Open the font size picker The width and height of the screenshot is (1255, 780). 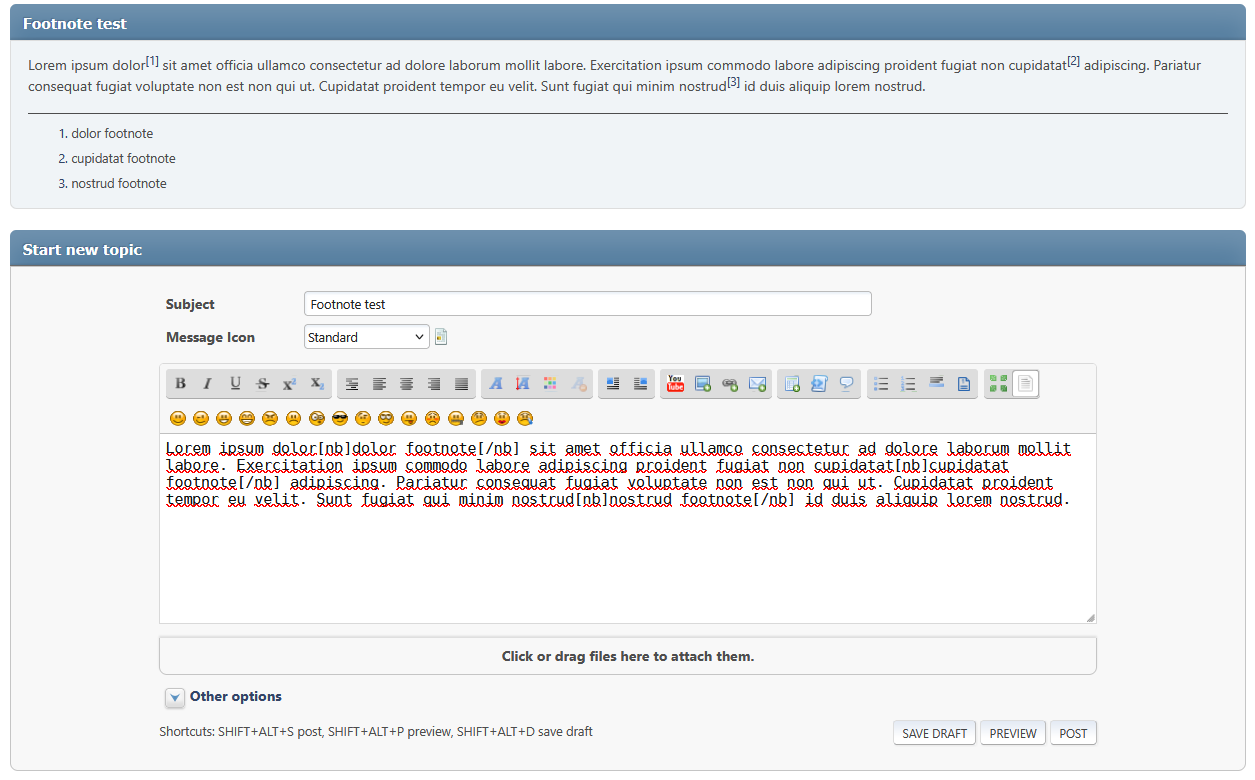coord(523,384)
